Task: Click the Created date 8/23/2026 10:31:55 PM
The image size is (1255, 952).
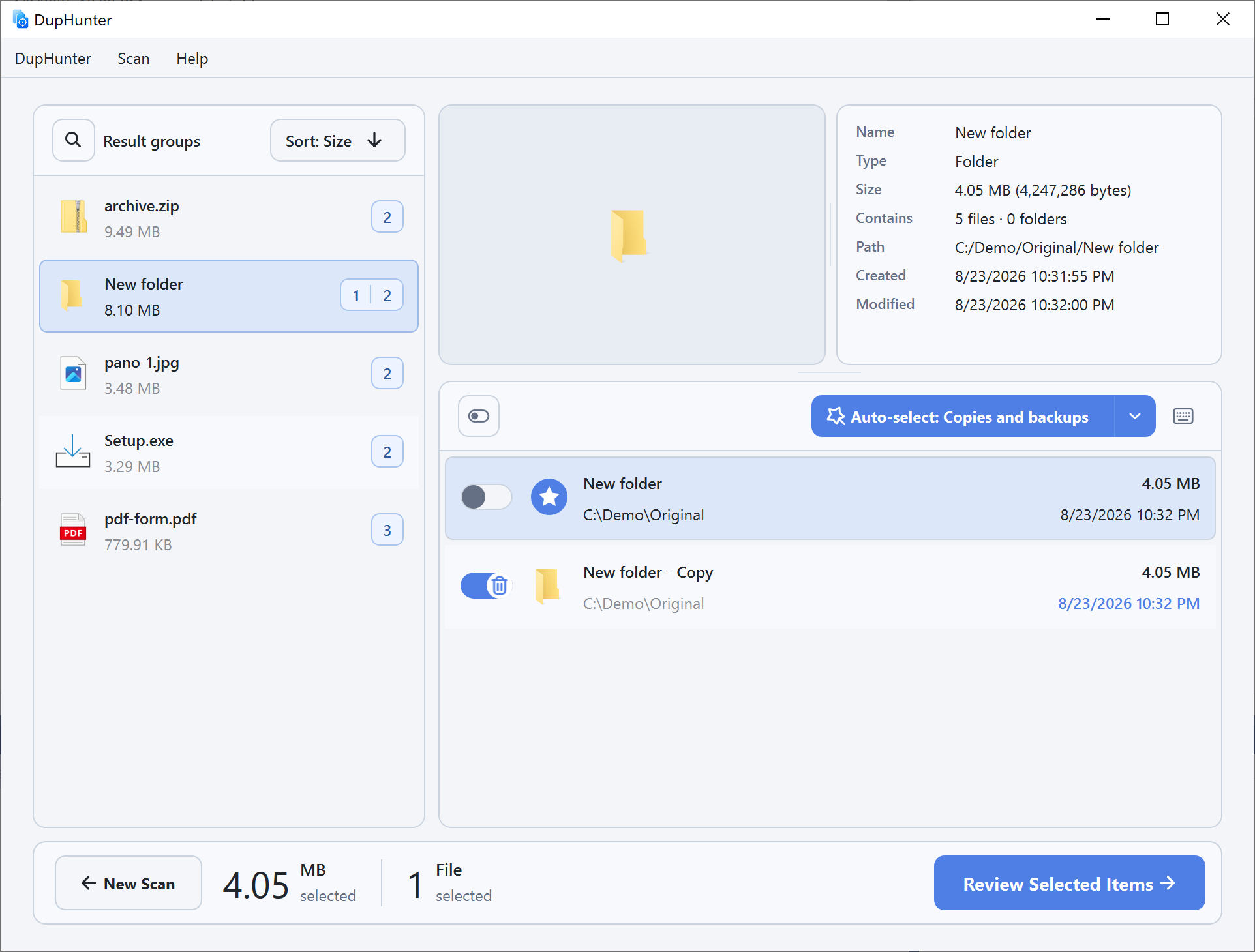Action: [1035, 276]
